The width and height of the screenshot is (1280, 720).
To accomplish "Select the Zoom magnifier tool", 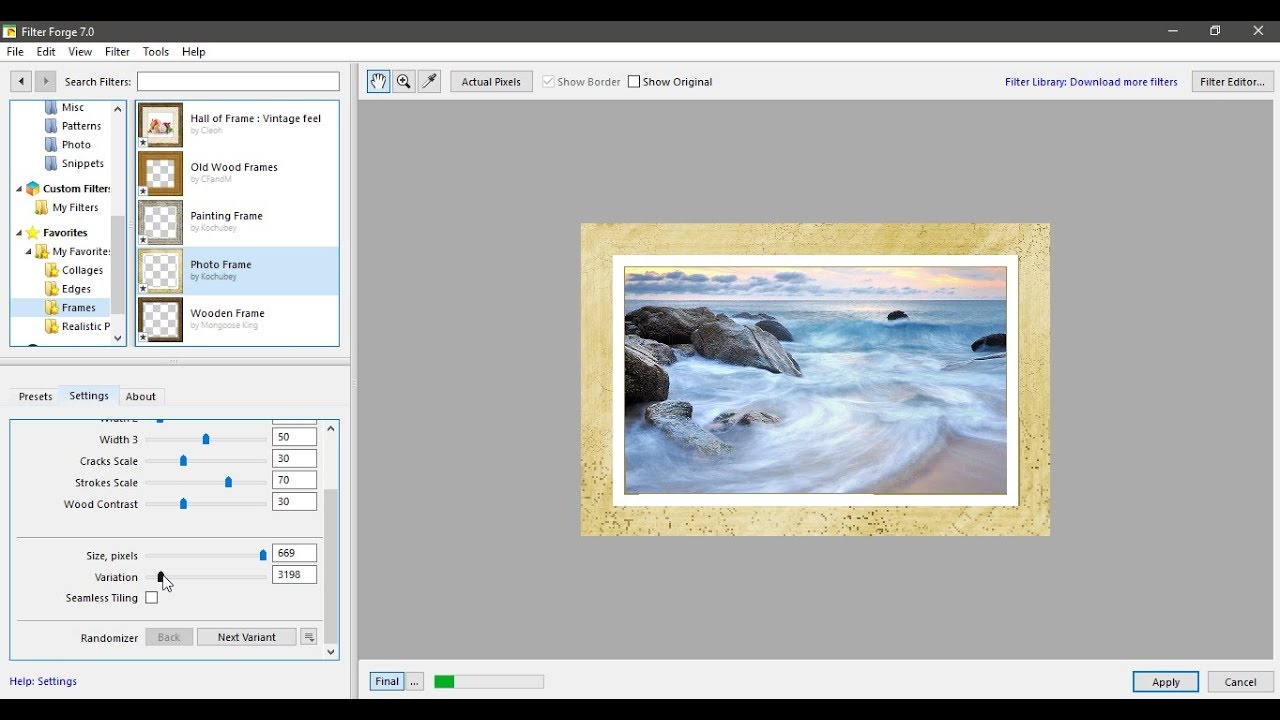I will pos(404,82).
